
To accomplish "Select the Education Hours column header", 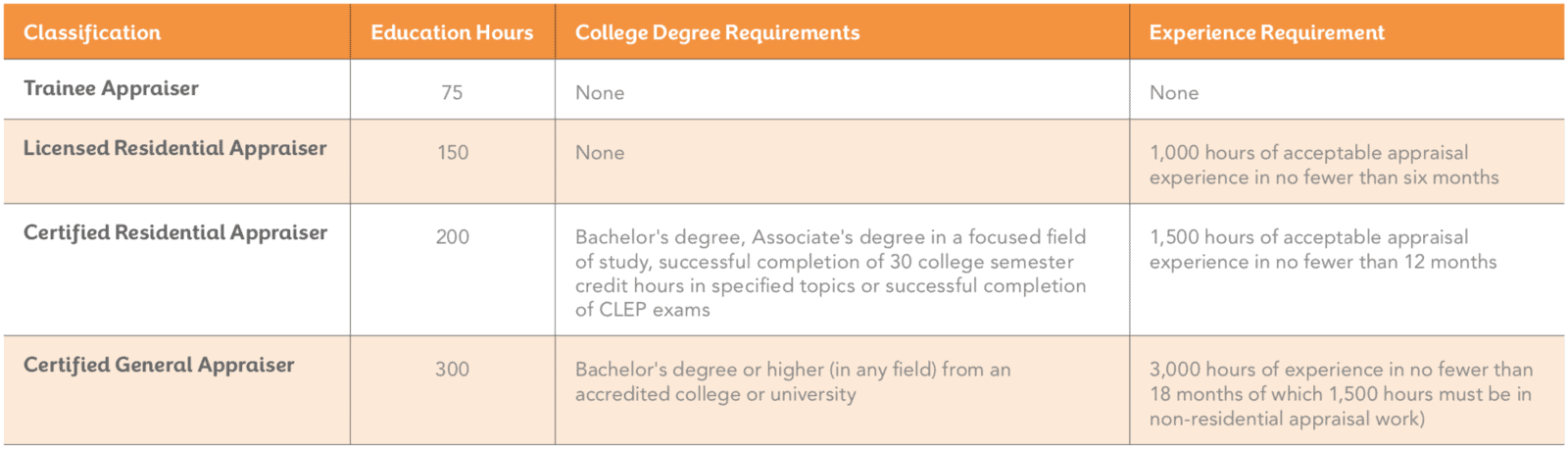I will click(452, 32).
